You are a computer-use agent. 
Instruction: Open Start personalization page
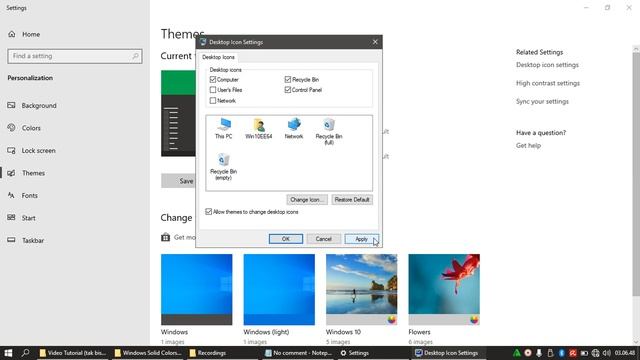coord(29,218)
